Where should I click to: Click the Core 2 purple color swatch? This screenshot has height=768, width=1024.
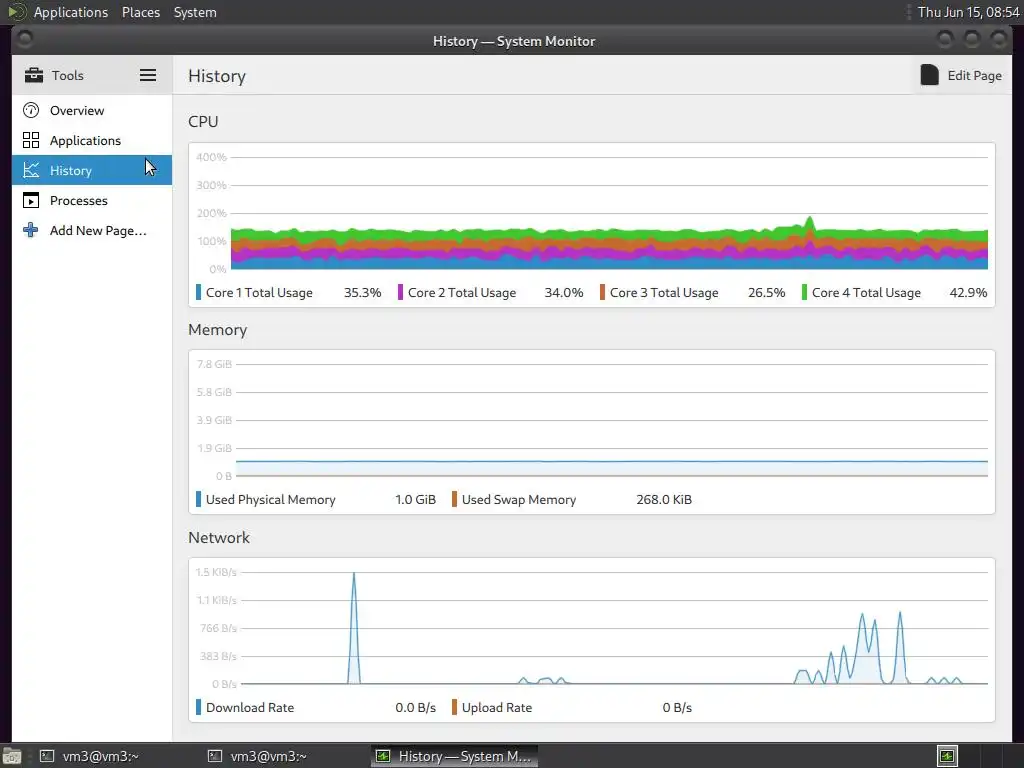tap(400, 292)
